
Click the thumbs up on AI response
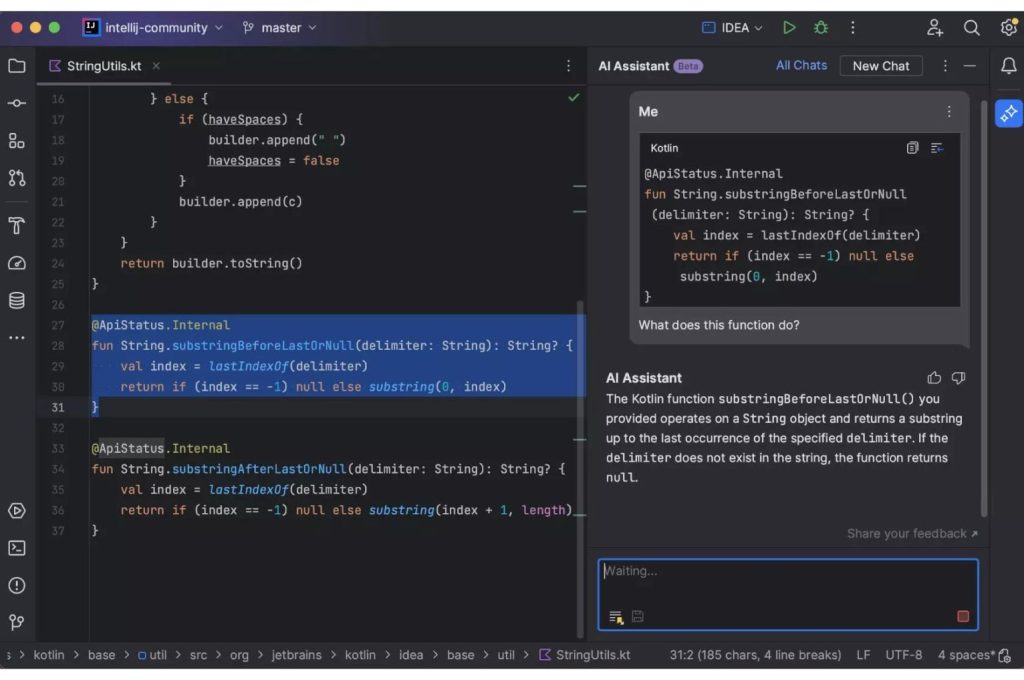934,377
